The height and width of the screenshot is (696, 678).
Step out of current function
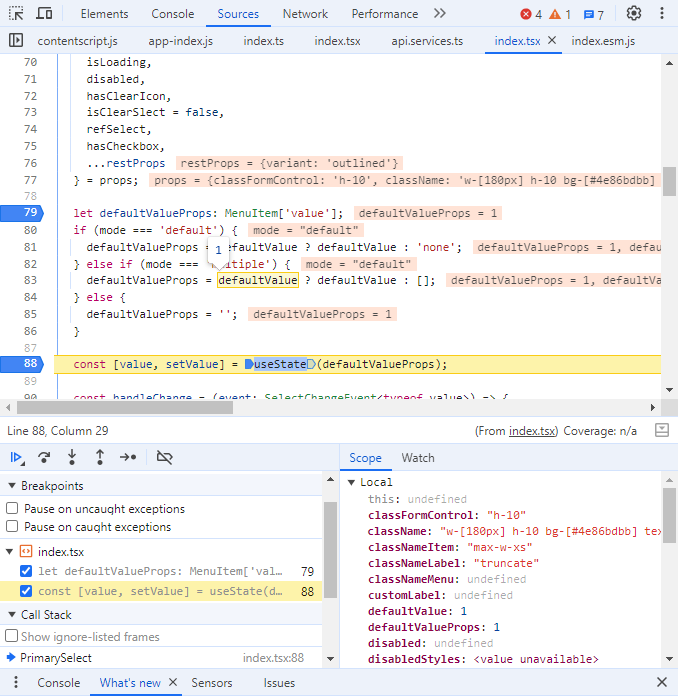point(100,457)
